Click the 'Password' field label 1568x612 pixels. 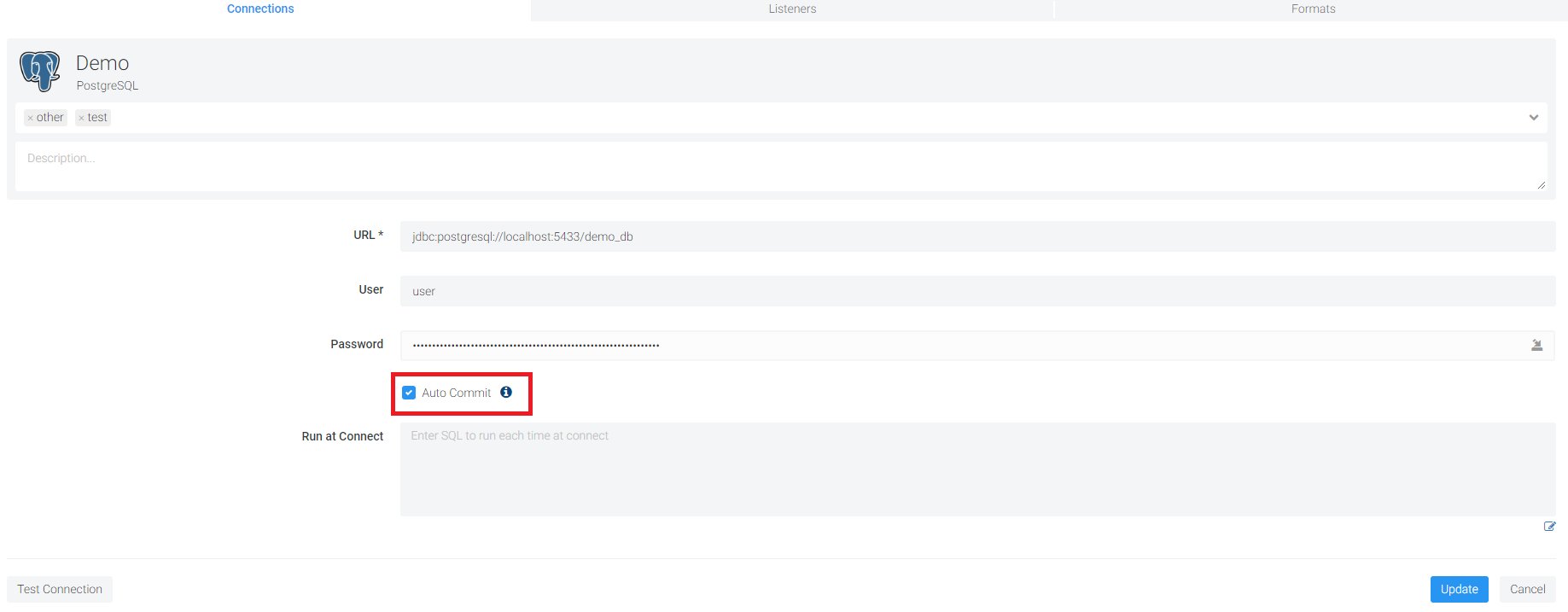coord(357,344)
